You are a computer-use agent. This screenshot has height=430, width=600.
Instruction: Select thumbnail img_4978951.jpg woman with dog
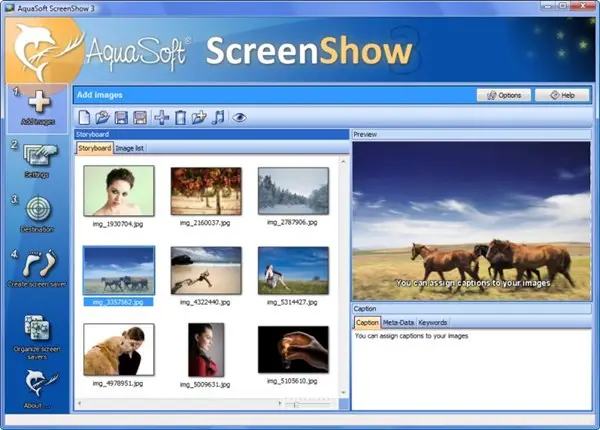(x=119, y=349)
